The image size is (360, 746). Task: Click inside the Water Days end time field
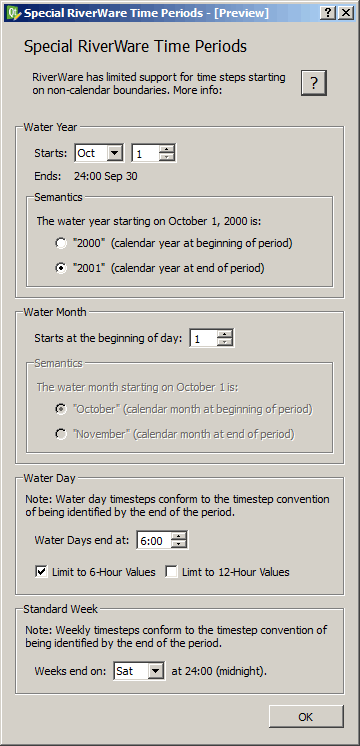pyautogui.click(x=154, y=540)
